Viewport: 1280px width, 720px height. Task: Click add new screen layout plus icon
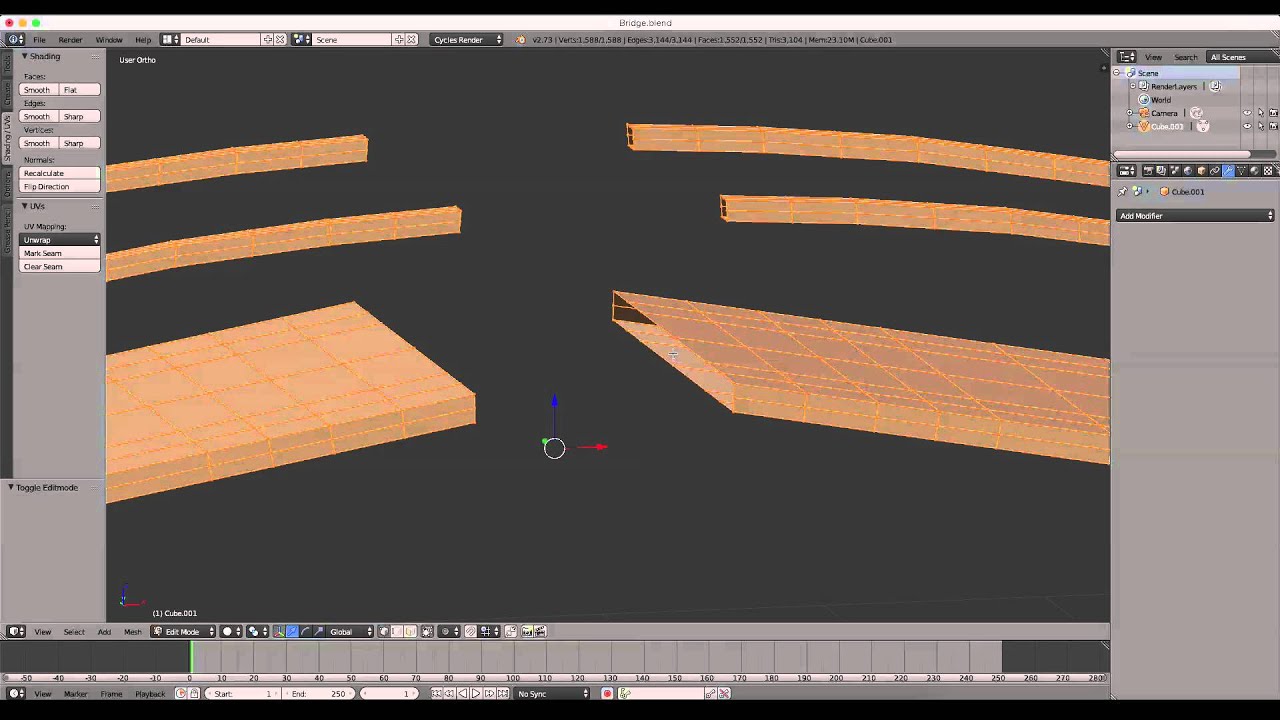click(268, 39)
